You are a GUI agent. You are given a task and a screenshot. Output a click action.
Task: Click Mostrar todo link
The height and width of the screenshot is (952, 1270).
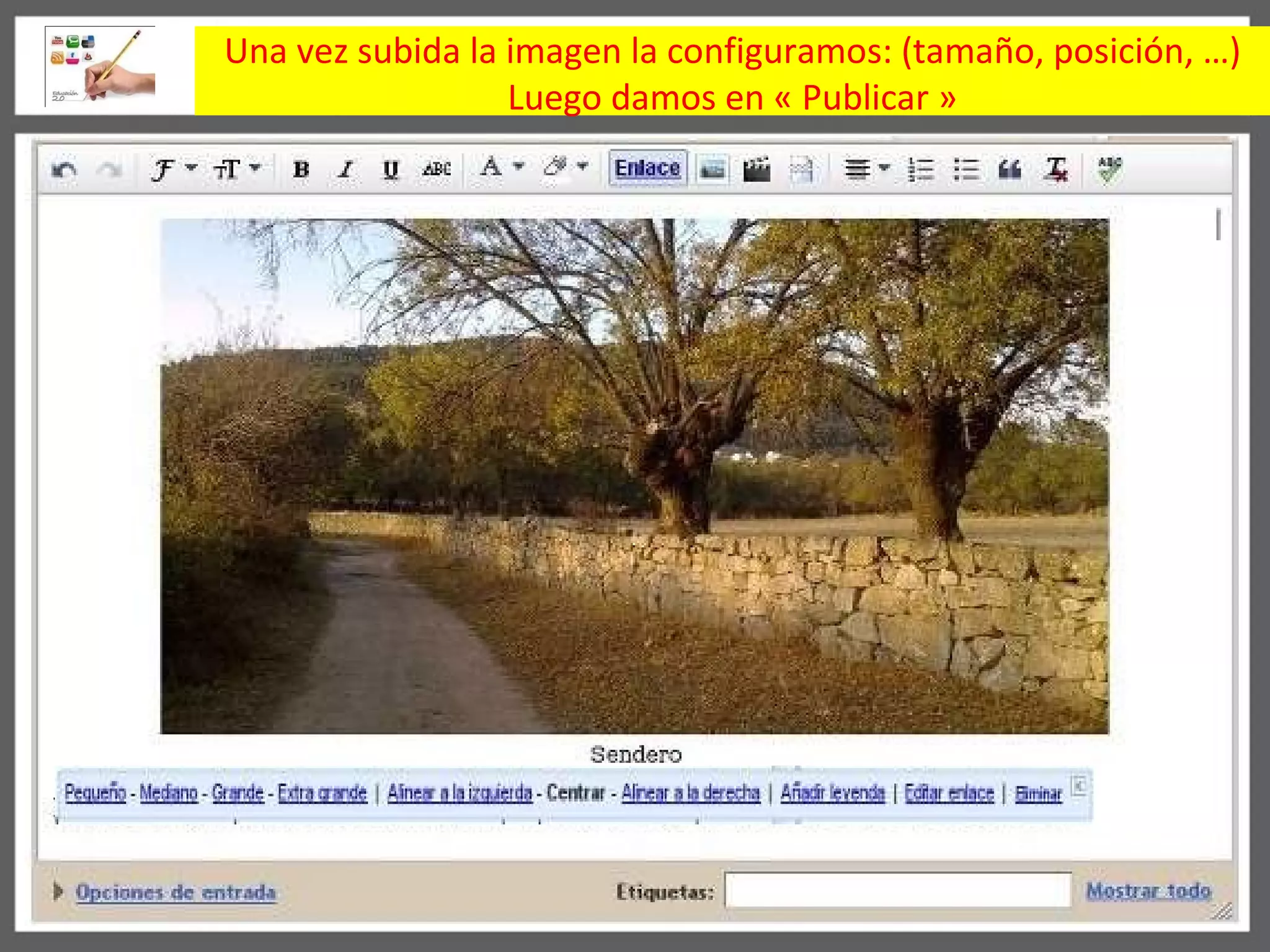pyautogui.click(x=1148, y=891)
